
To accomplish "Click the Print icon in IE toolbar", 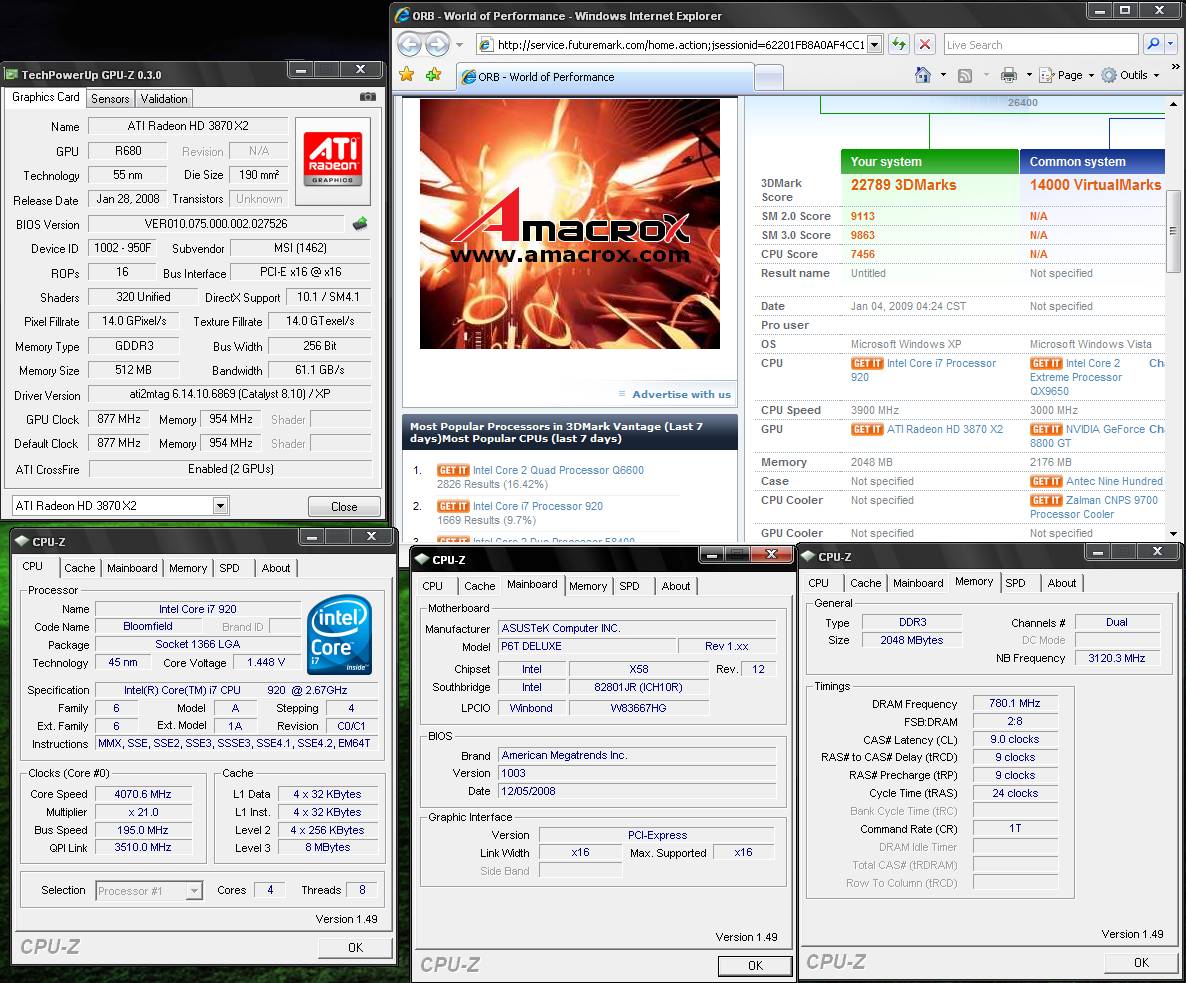I will point(1009,76).
